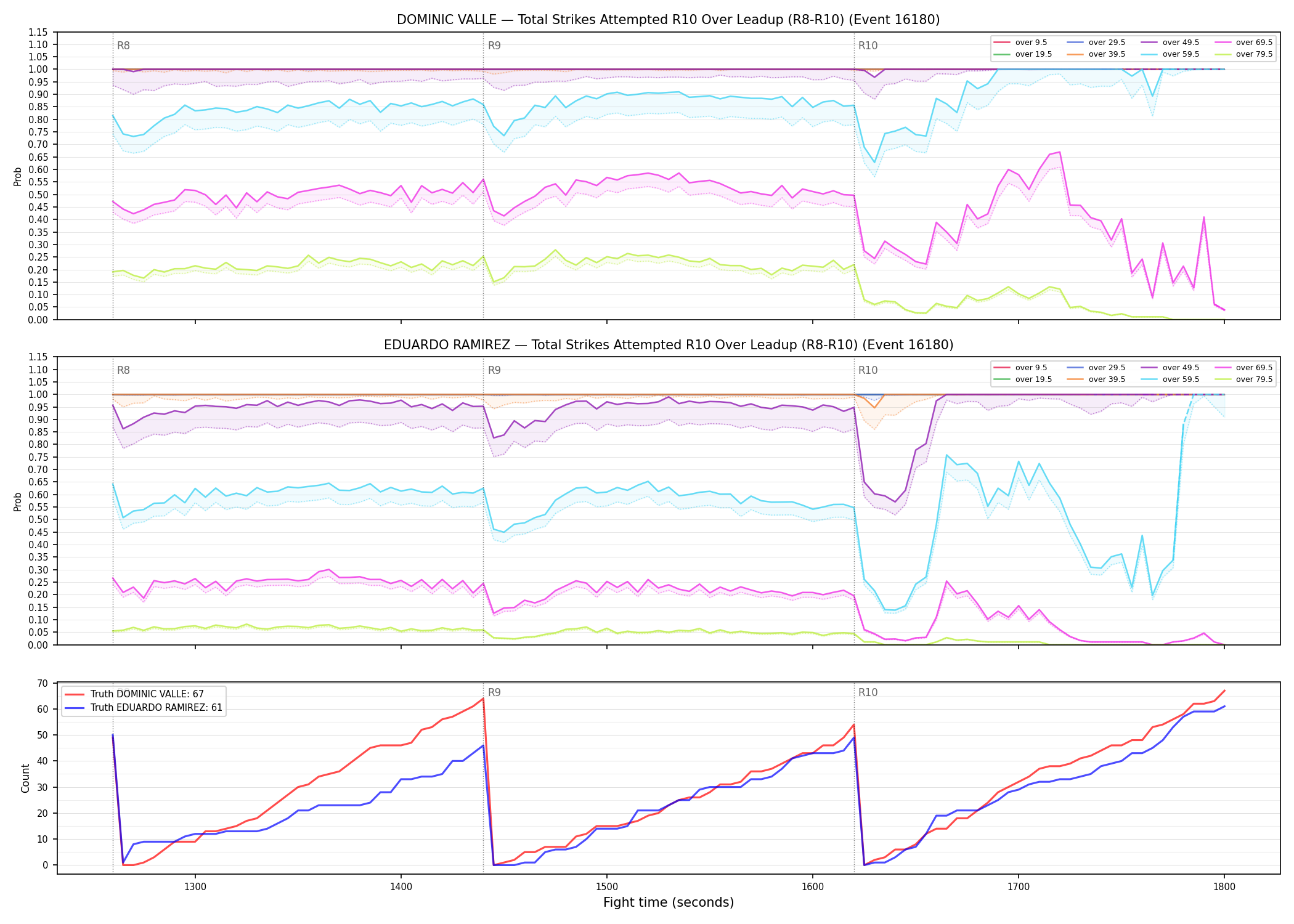
Task: Click the 20 tick on Count axis
Action: (x=43, y=813)
